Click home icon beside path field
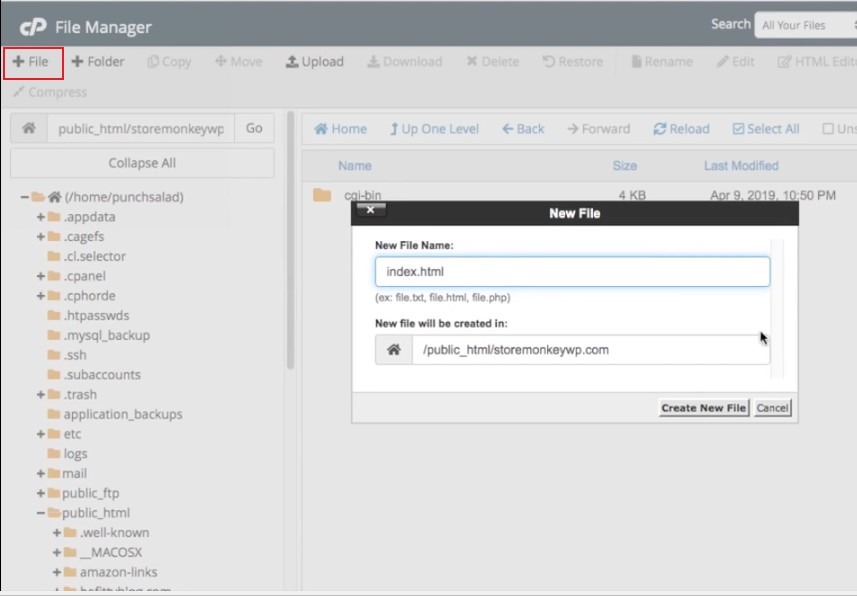The height and width of the screenshot is (596, 857). [29, 128]
